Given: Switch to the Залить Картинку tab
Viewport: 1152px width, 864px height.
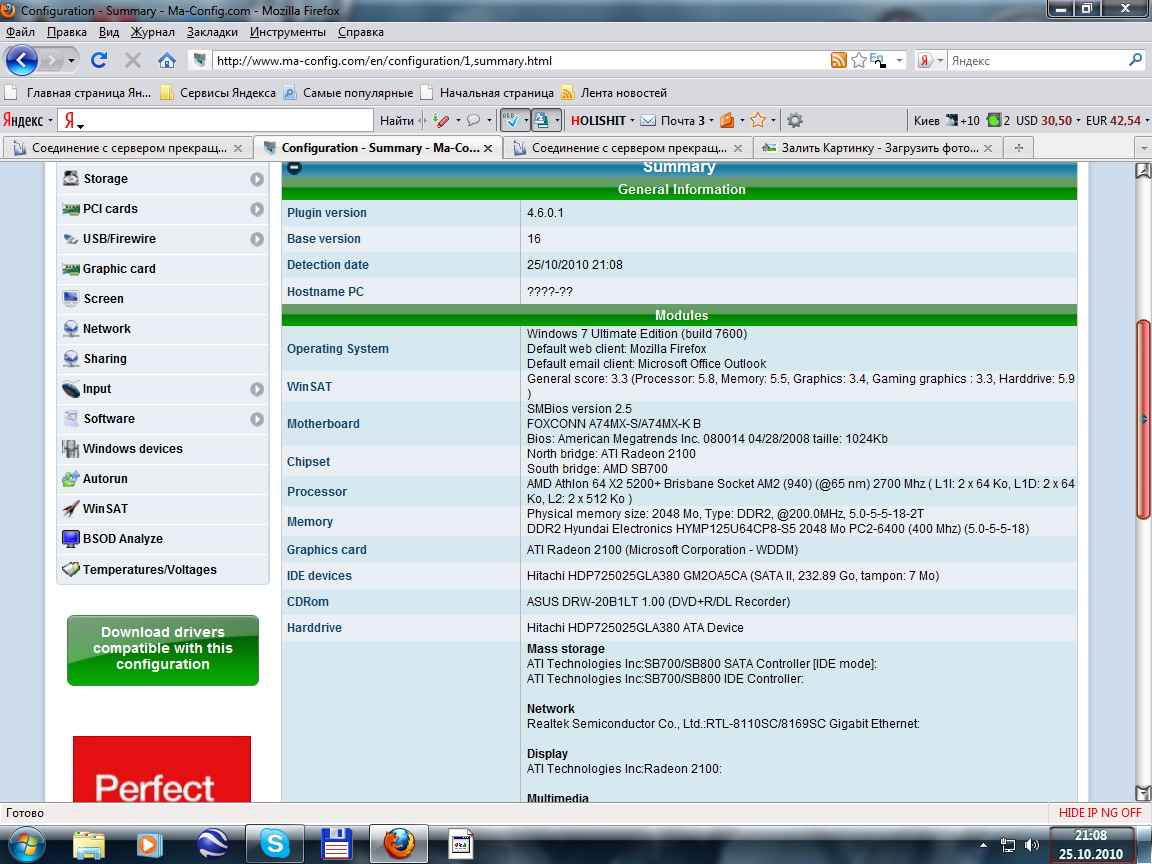Looking at the screenshot, I should coord(879,148).
